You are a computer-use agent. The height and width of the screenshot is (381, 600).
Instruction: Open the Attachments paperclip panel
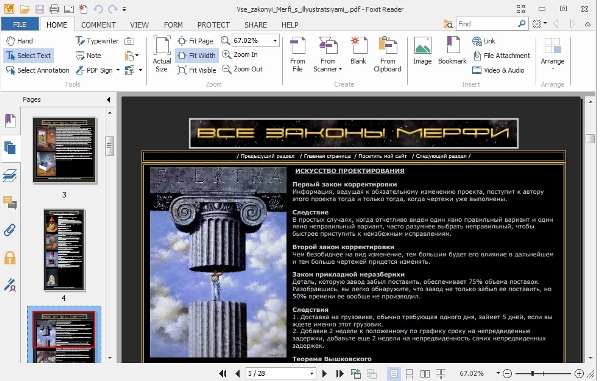click(x=10, y=230)
